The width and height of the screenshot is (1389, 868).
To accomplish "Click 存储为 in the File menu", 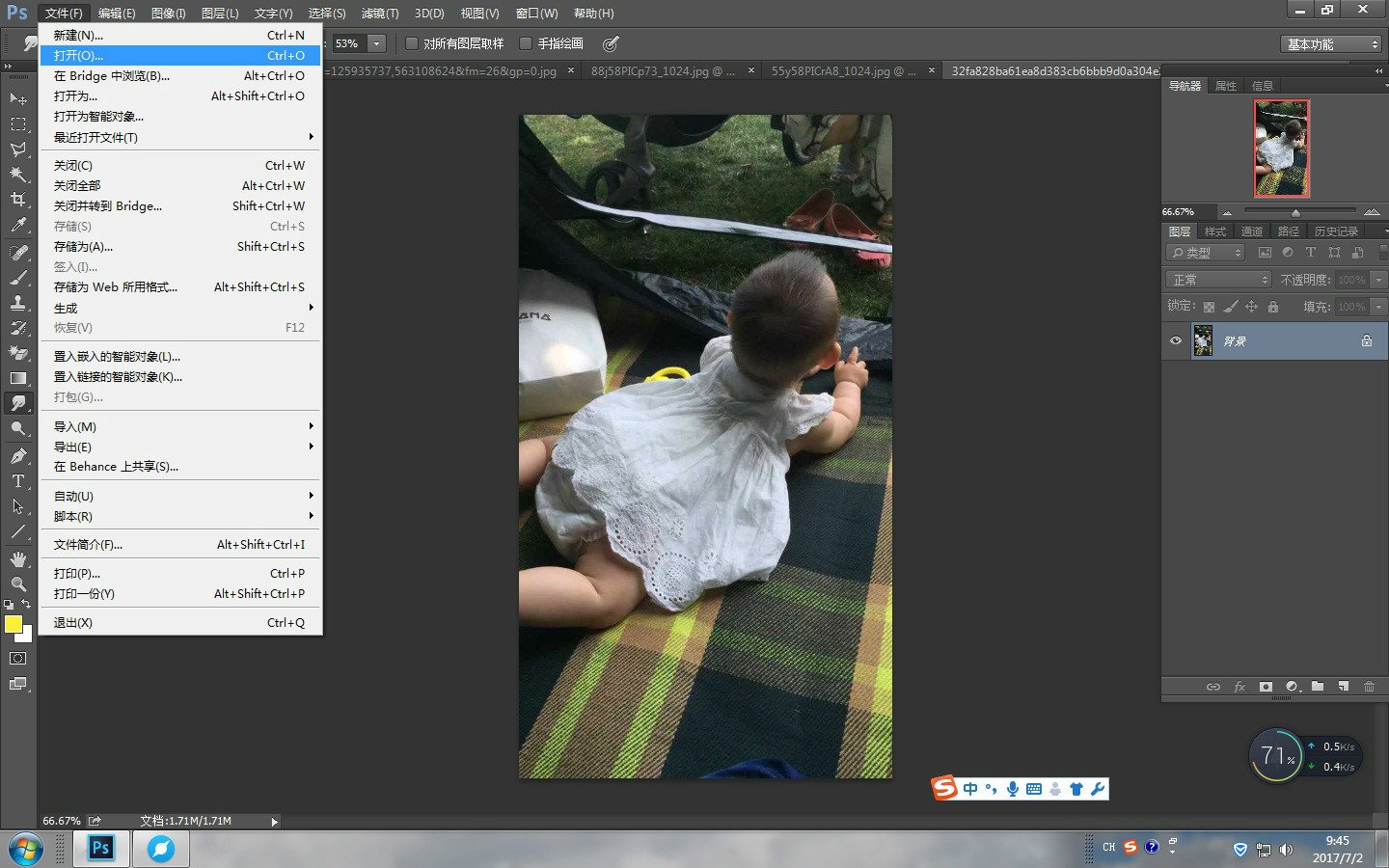I will pos(83,247).
